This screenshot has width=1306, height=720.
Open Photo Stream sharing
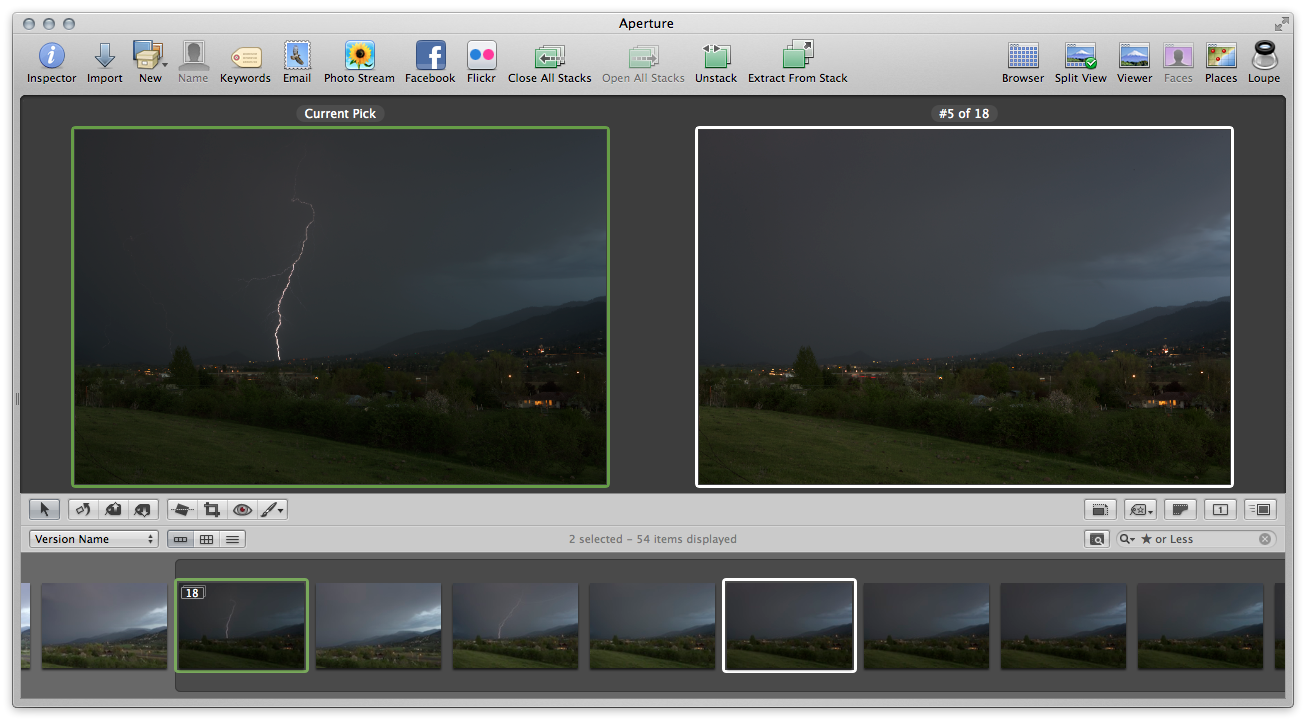tap(359, 62)
